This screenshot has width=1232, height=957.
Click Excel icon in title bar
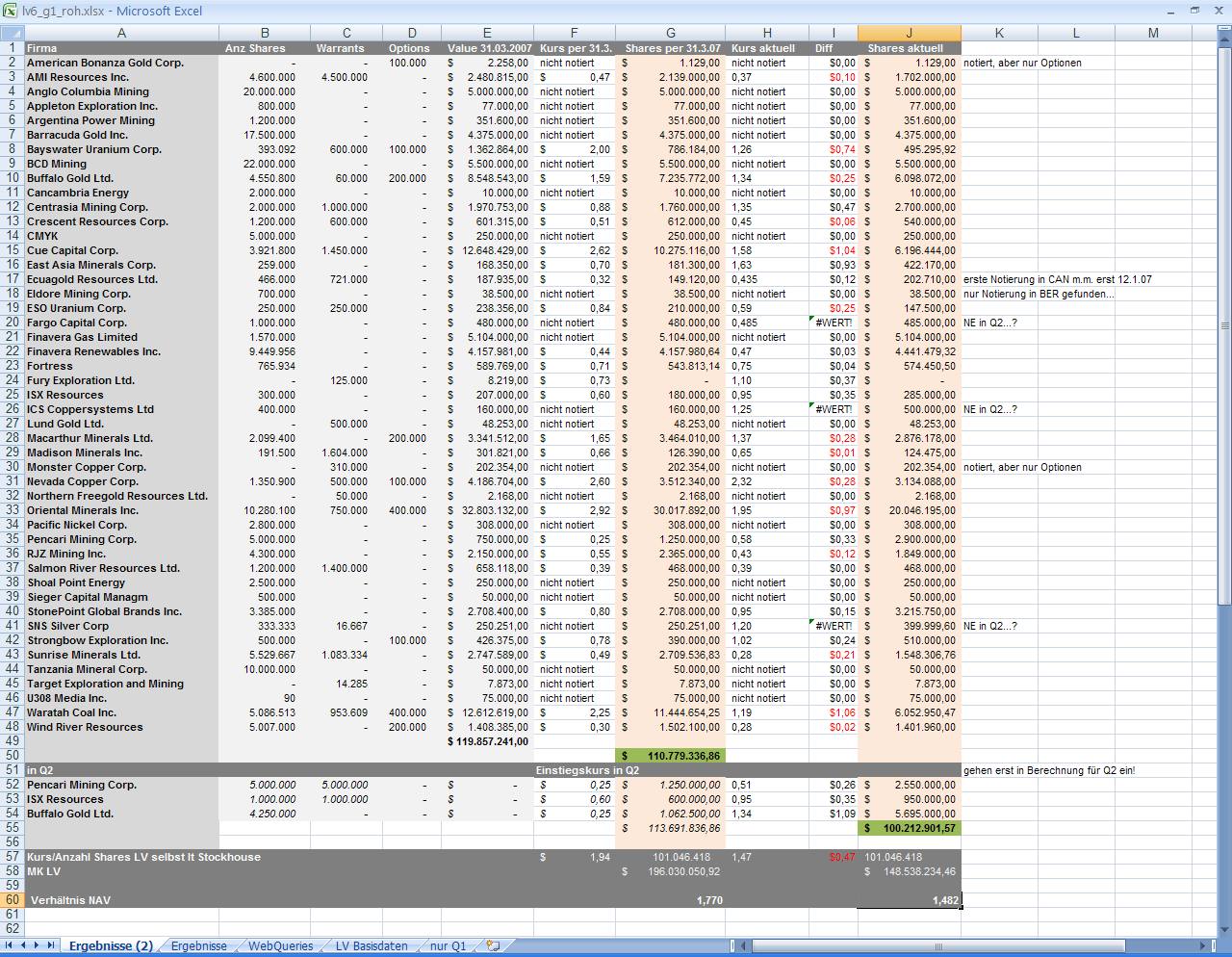tap(10, 11)
